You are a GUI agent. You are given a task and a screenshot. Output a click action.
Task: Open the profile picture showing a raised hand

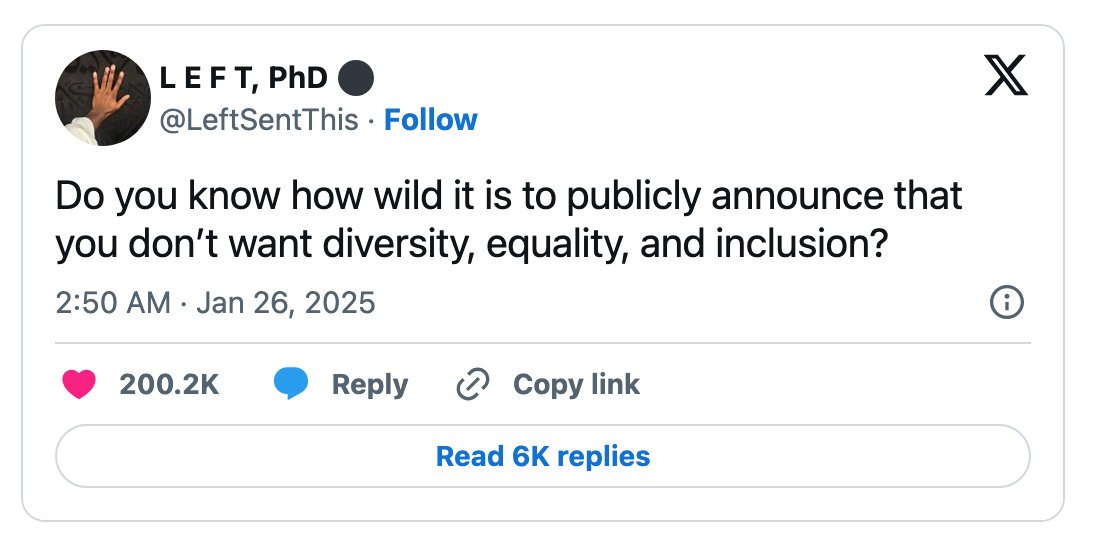pos(103,98)
